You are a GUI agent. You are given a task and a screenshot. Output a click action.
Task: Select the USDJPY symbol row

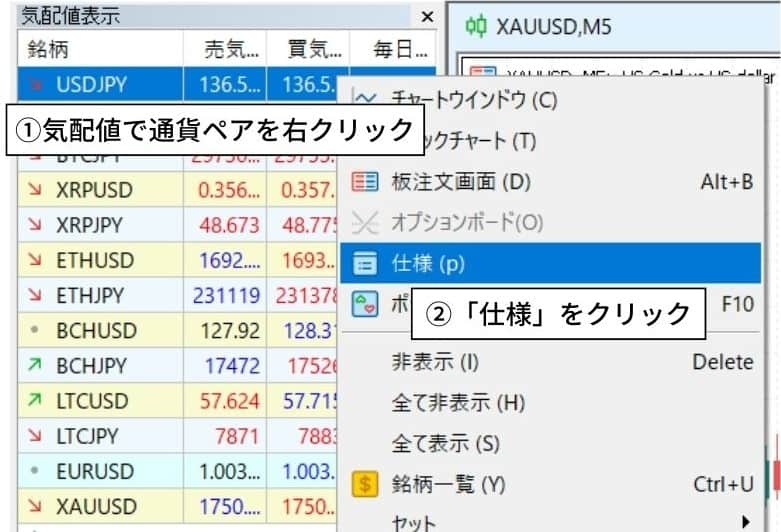pos(177,84)
